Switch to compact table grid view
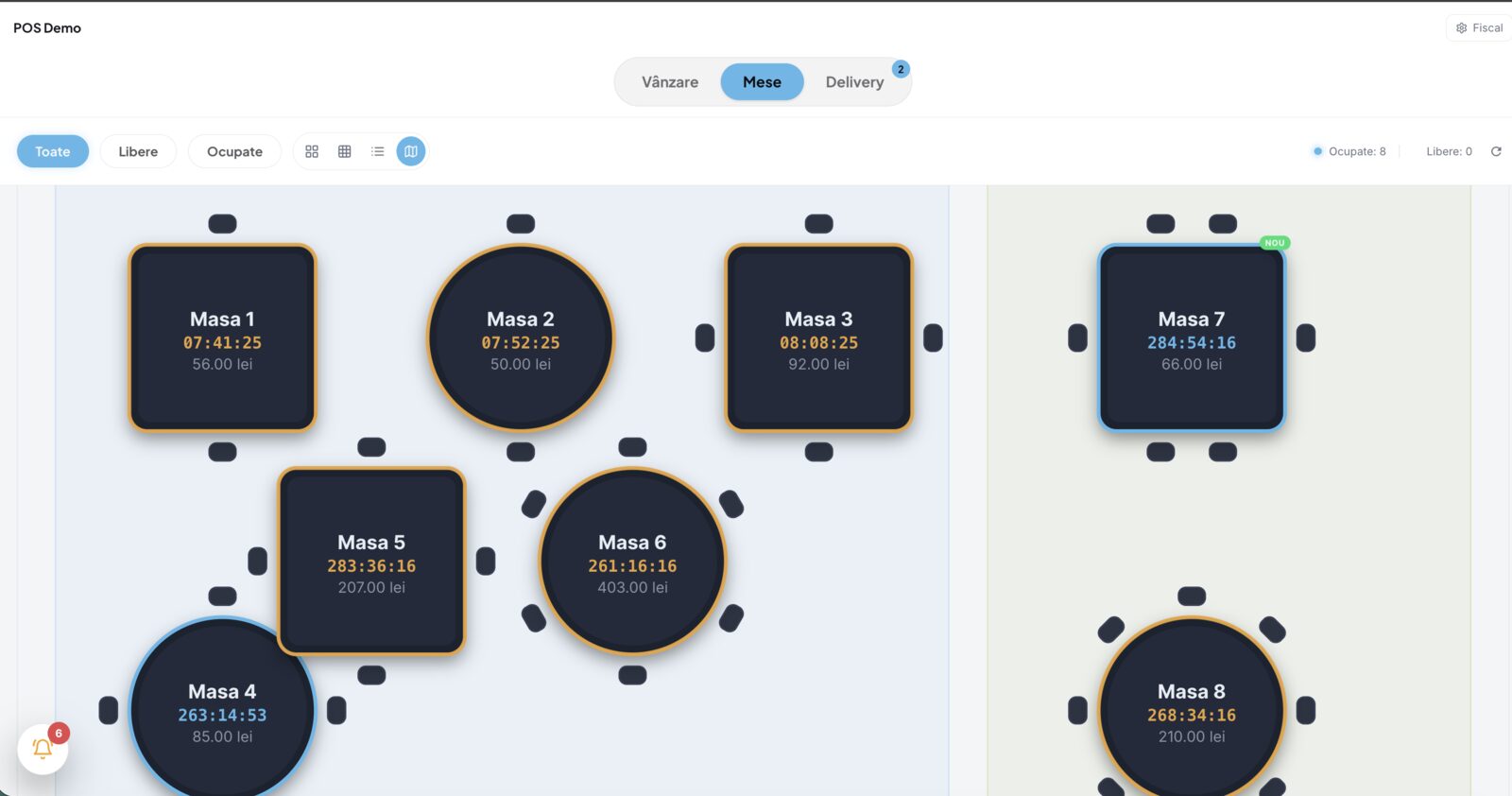The height and width of the screenshot is (796, 1512). tap(345, 151)
